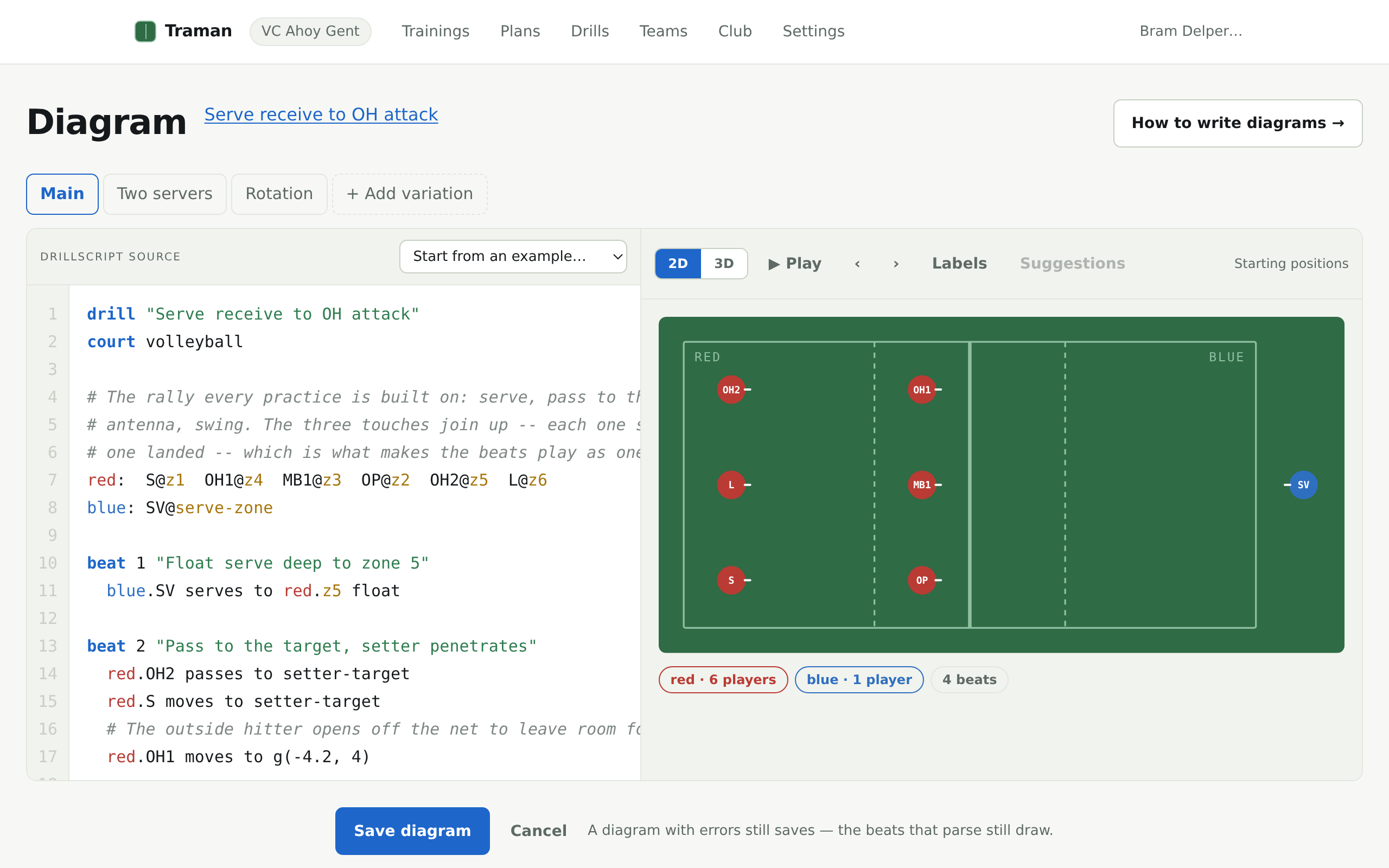Step to previous beat with left chevron

pyautogui.click(x=857, y=264)
